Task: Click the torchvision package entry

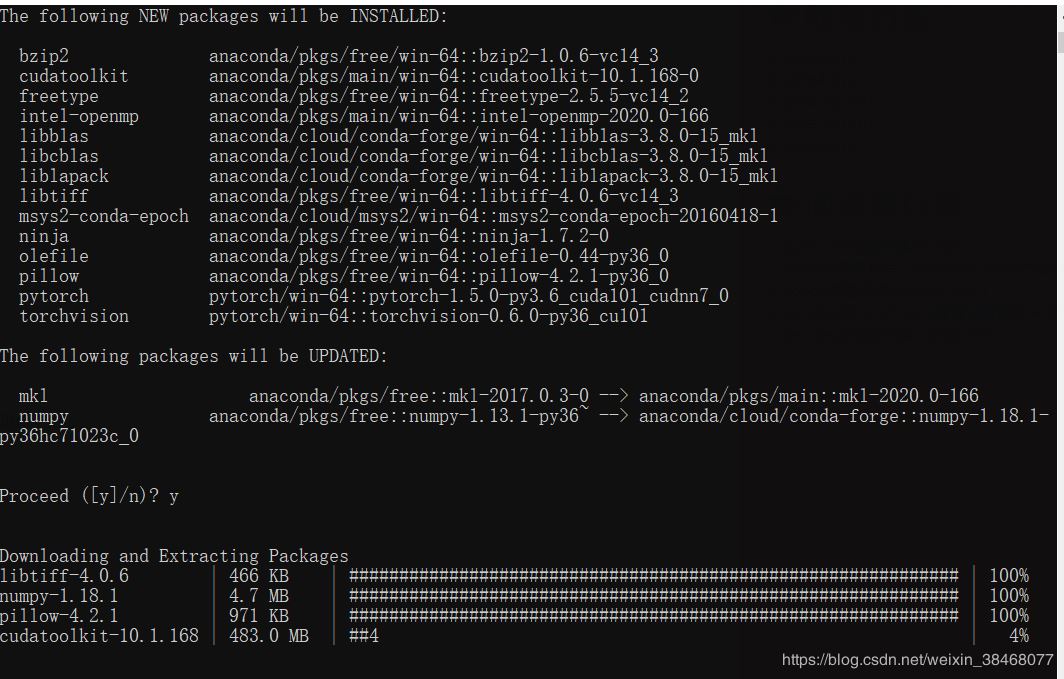Action: point(74,316)
